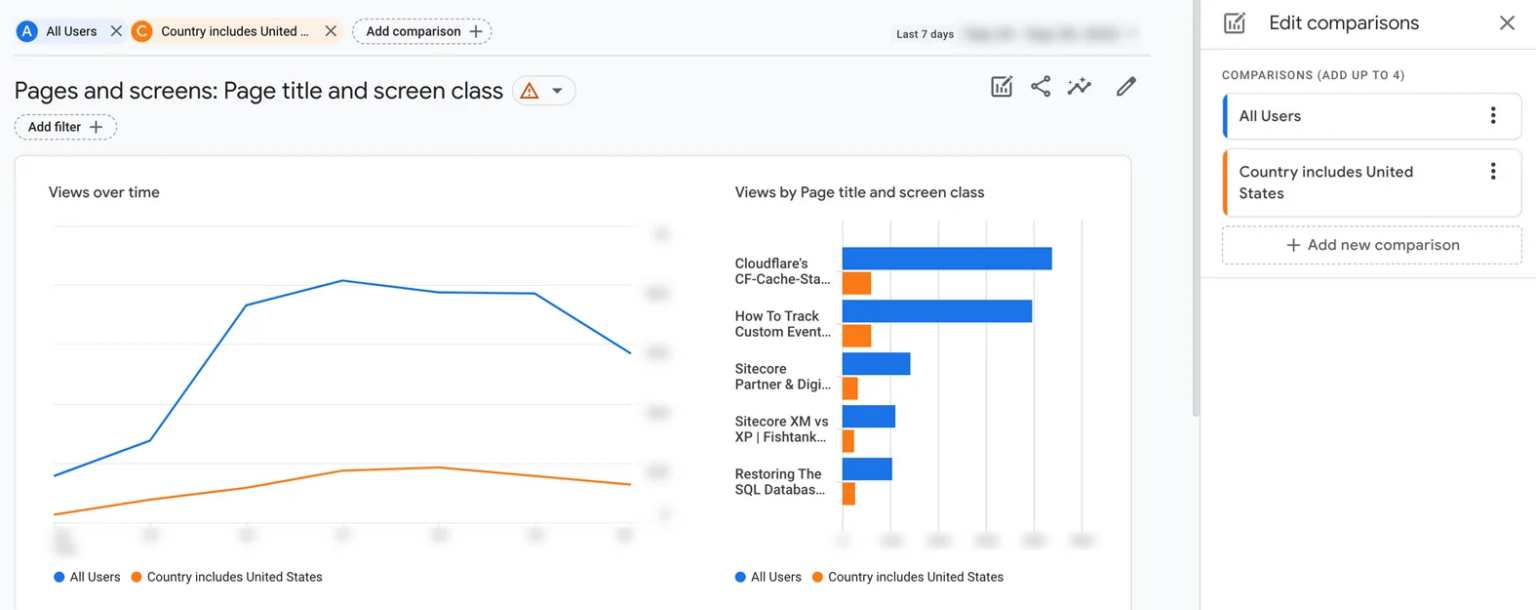Remove the All Users comparison chip

(116, 31)
